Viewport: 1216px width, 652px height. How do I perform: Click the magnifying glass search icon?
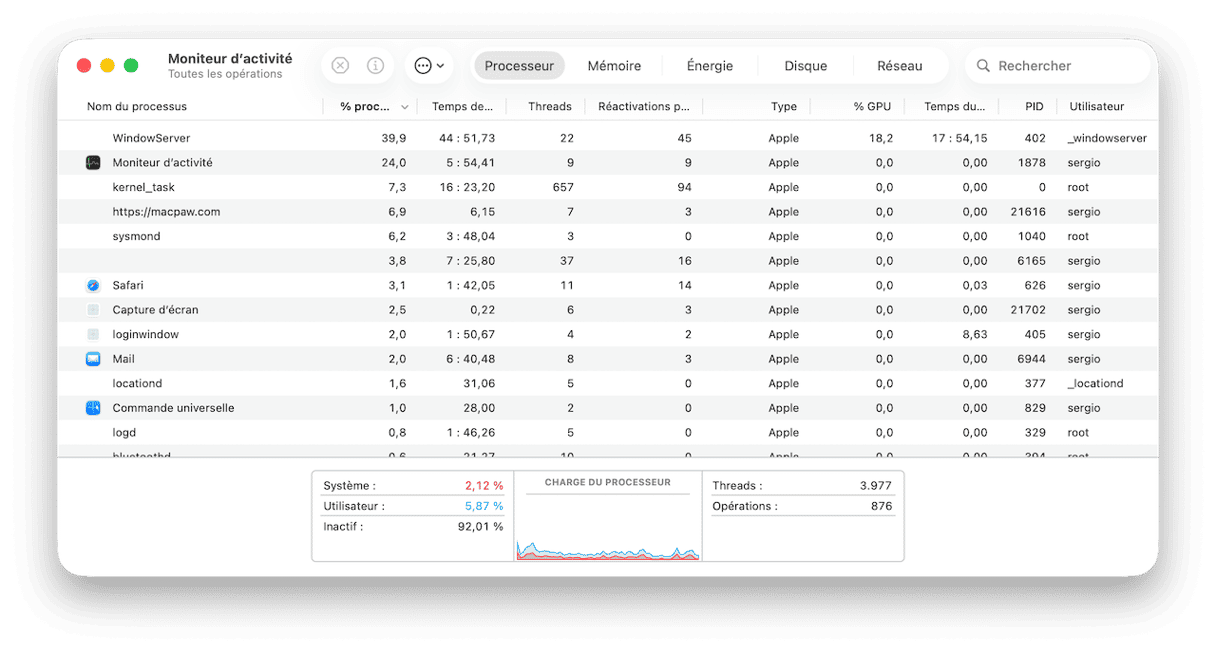click(x=983, y=66)
